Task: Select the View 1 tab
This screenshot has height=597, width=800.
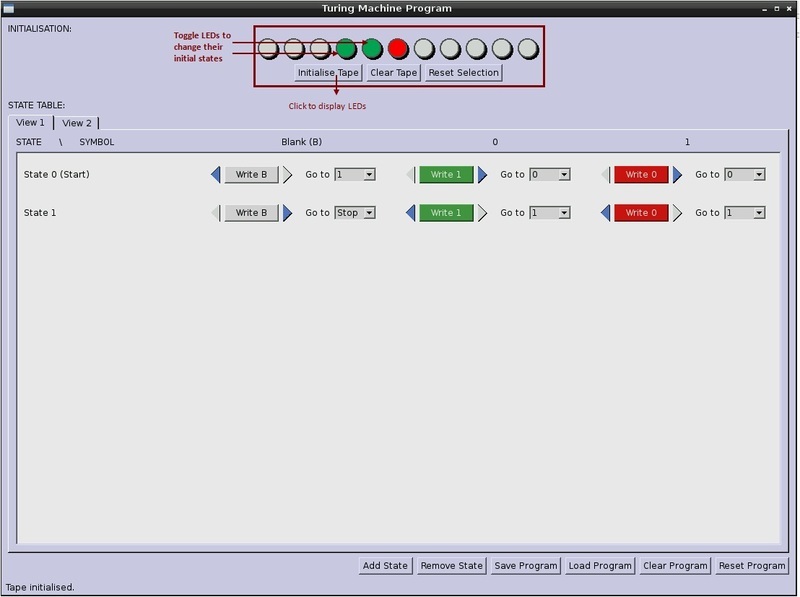Action: pyautogui.click(x=30, y=123)
